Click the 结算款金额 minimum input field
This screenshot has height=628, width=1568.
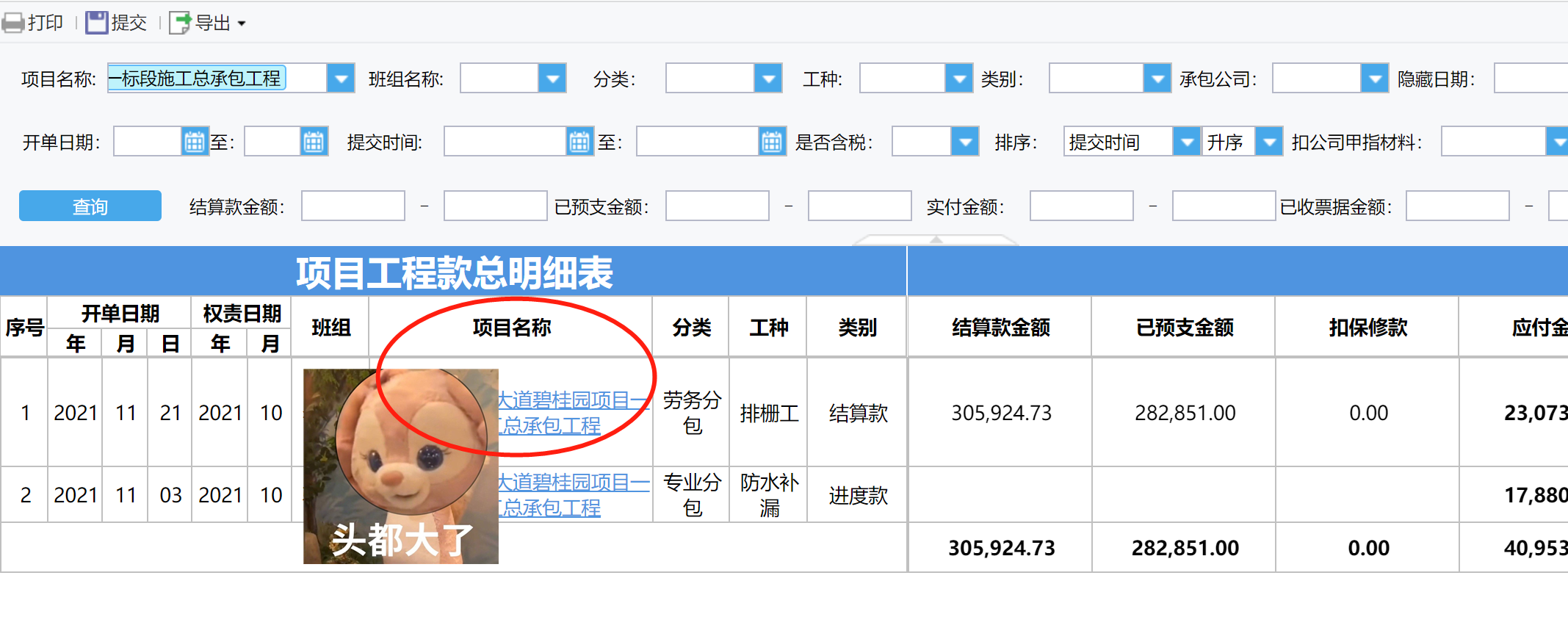point(353,206)
